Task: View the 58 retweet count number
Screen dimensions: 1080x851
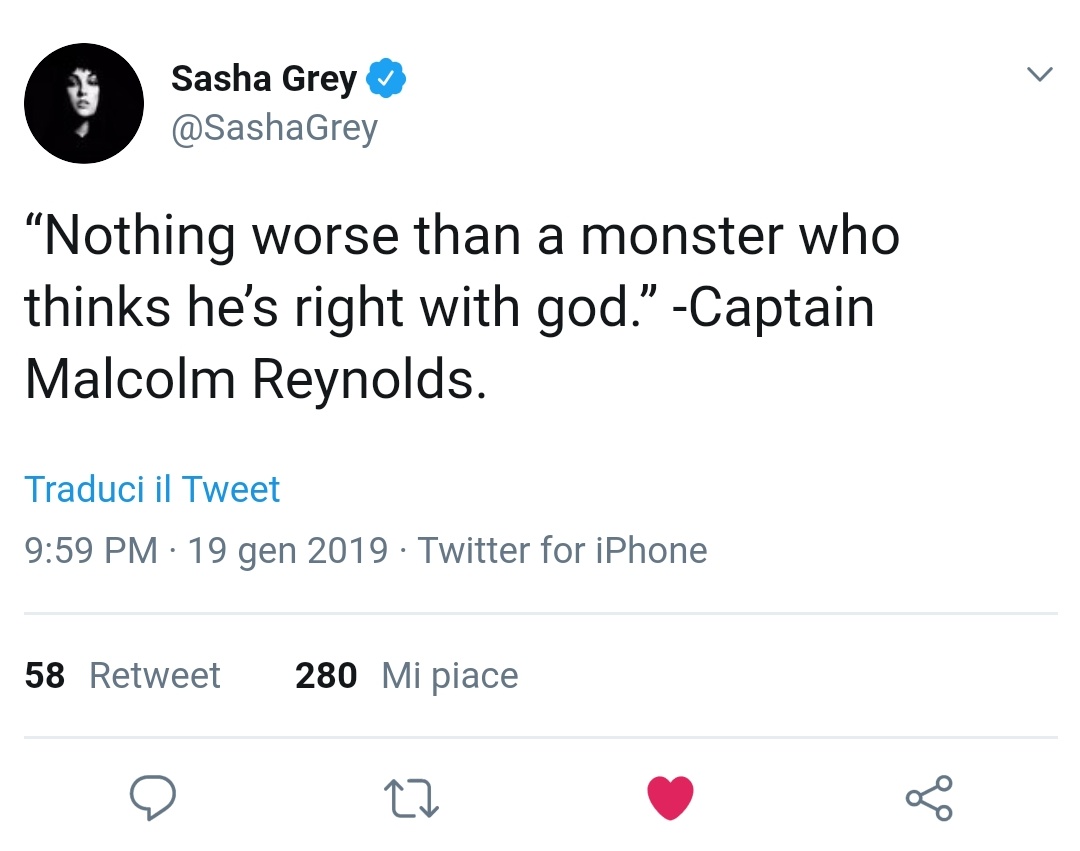Action: click(x=44, y=676)
